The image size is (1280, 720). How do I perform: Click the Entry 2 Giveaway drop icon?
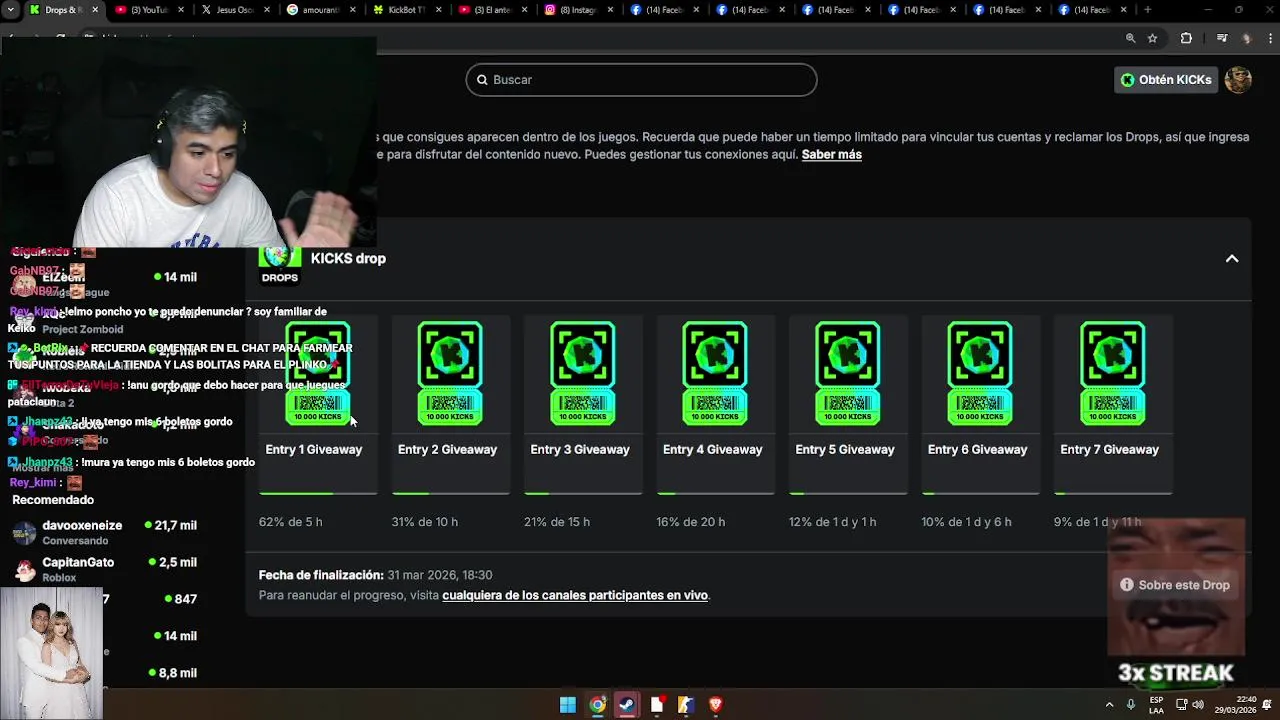(x=450, y=373)
